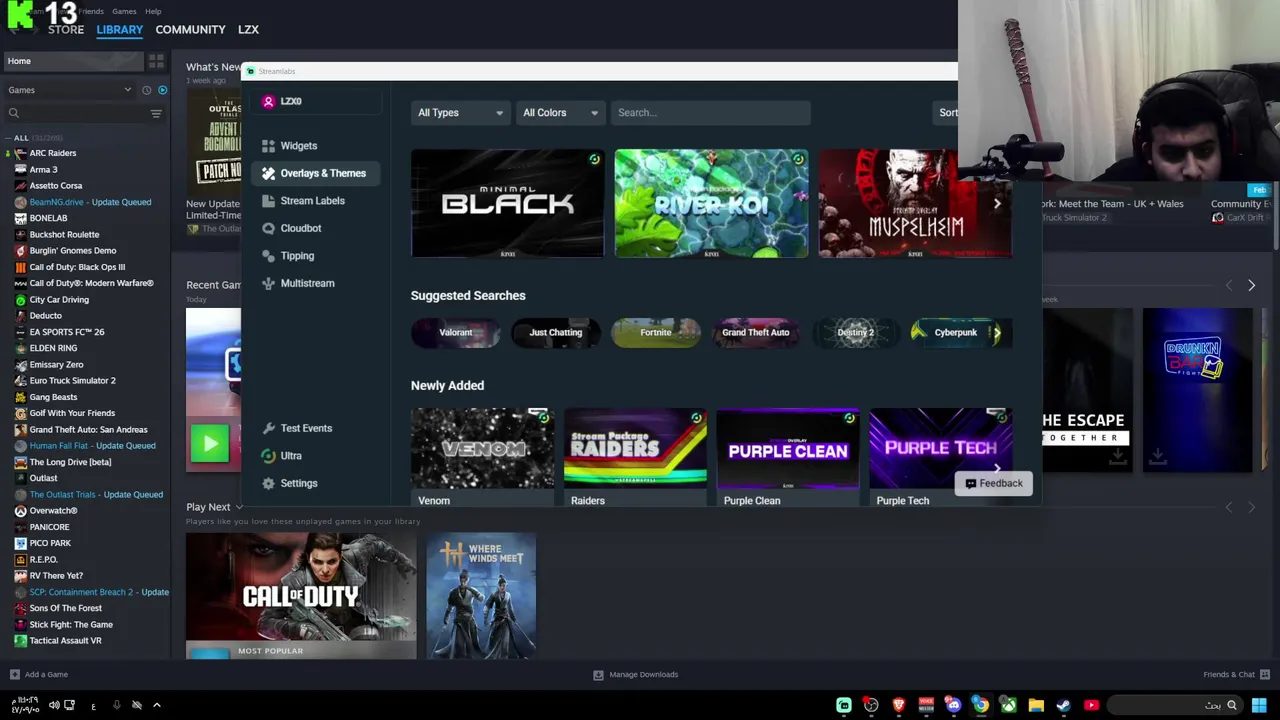Open Raiders stream package thumbnail
1280x720 pixels.
635,448
